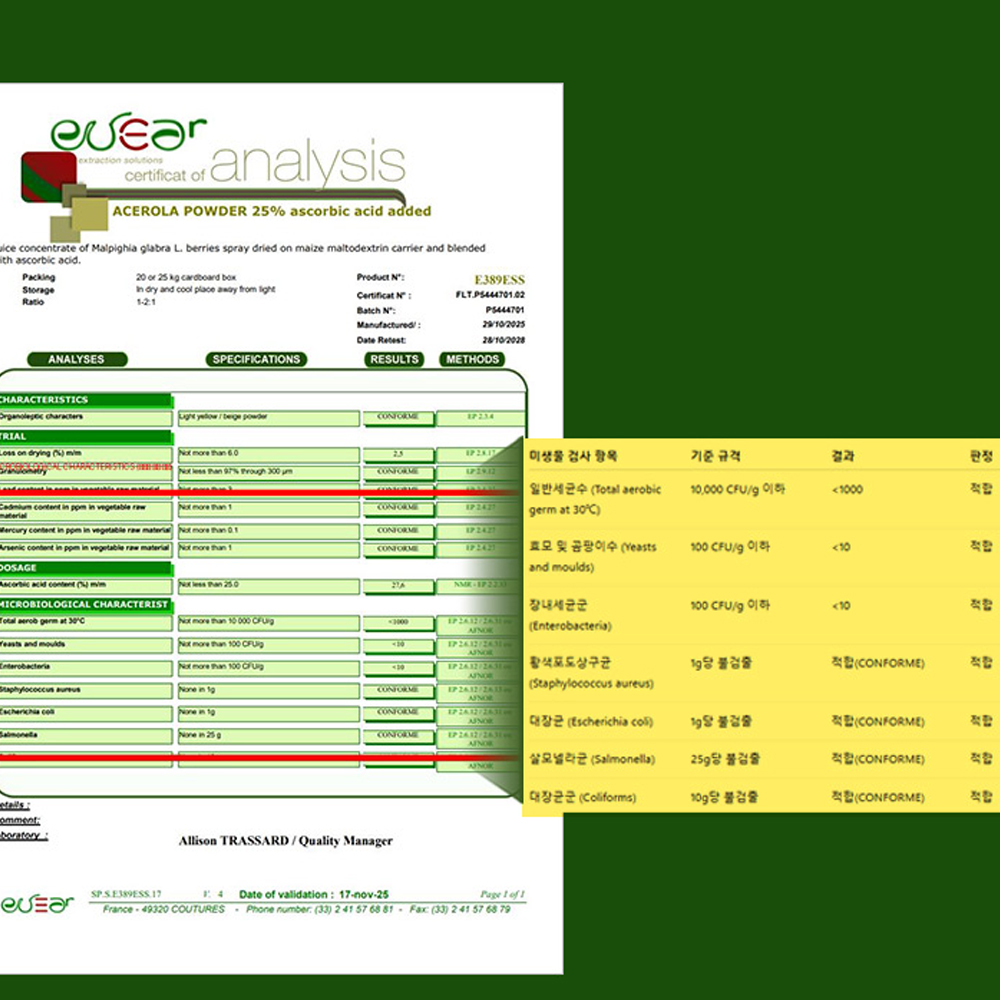The image size is (1000, 1000).
Task: Click the 'certificat of analysis' title
Action: (x=265, y=163)
